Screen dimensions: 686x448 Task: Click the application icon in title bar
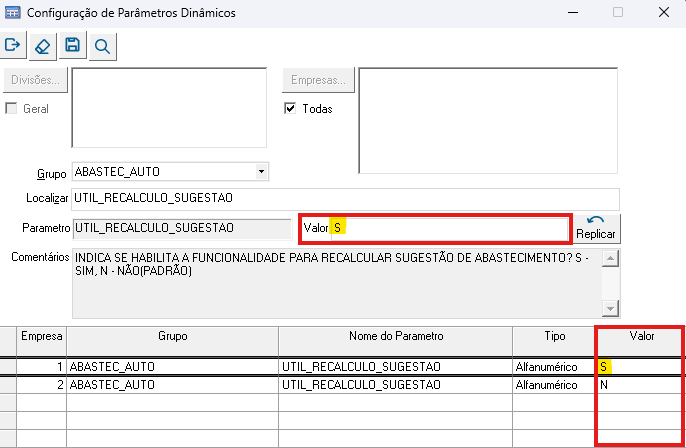point(13,13)
